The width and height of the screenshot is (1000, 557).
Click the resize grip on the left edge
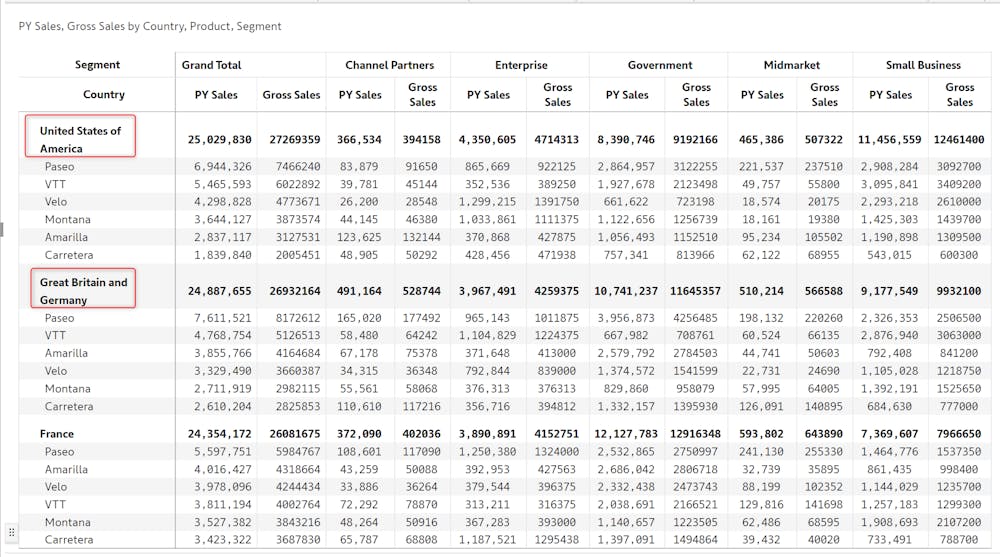pyautogui.click(x=2, y=229)
